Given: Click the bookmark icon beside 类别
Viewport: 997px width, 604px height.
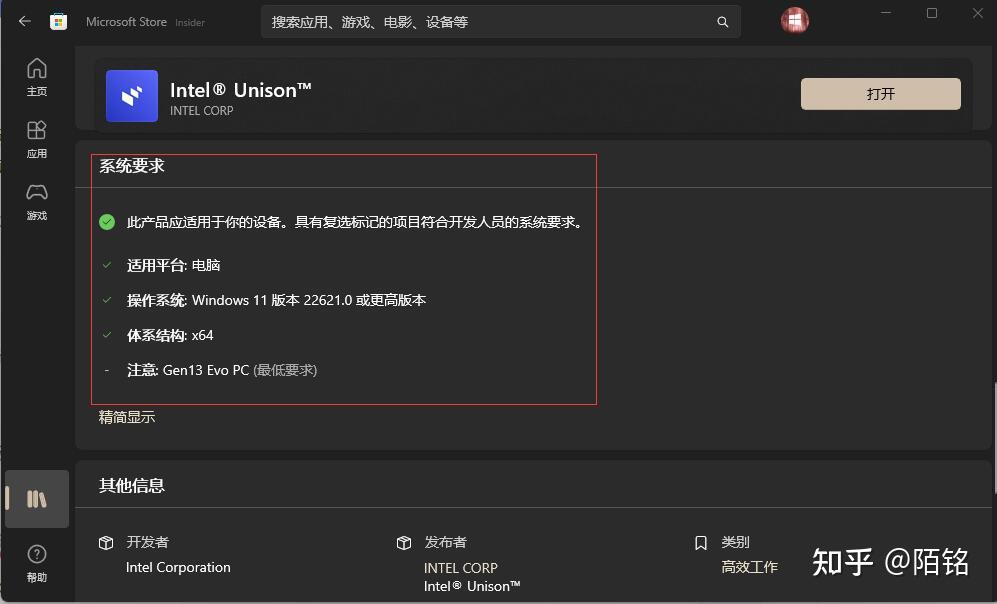Looking at the screenshot, I should [x=700, y=542].
